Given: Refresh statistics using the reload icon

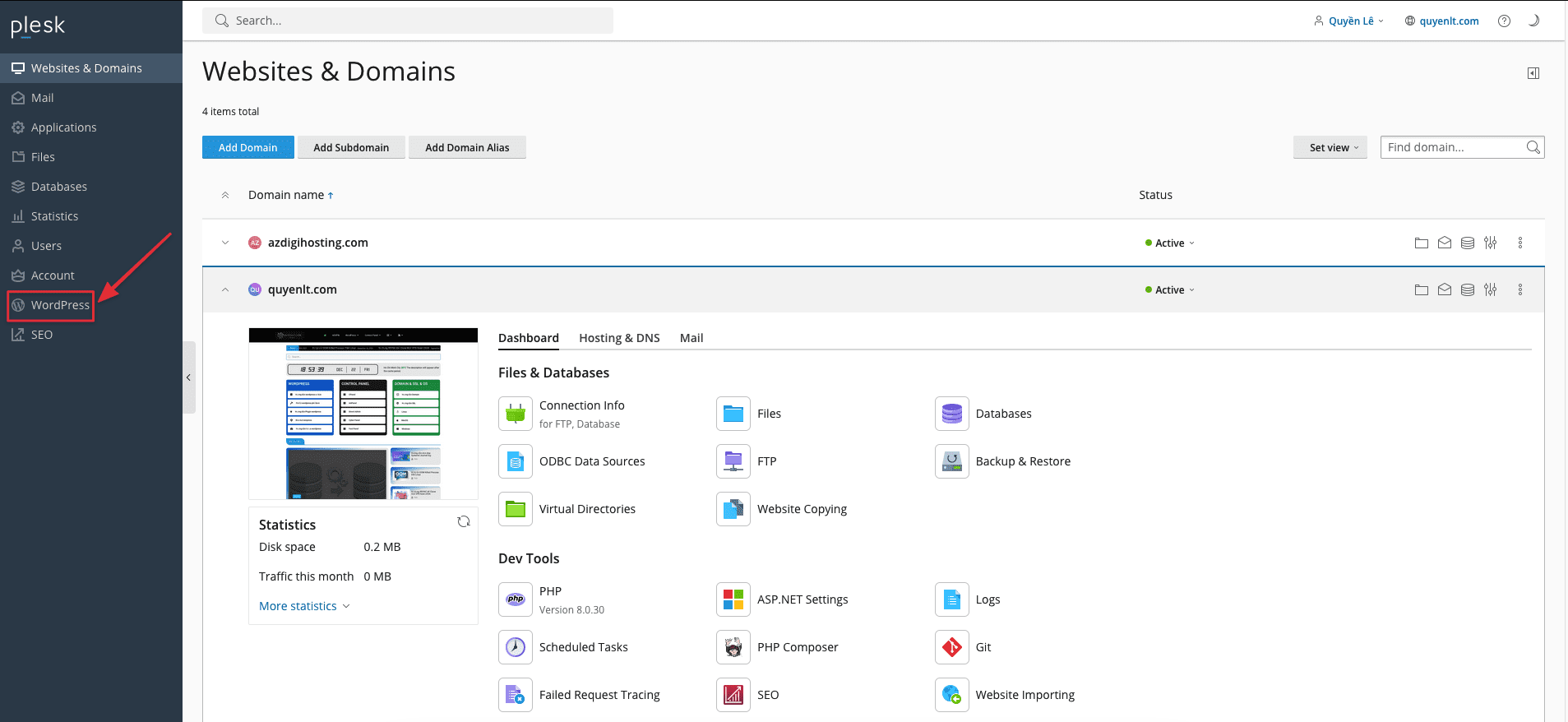Looking at the screenshot, I should [464, 521].
